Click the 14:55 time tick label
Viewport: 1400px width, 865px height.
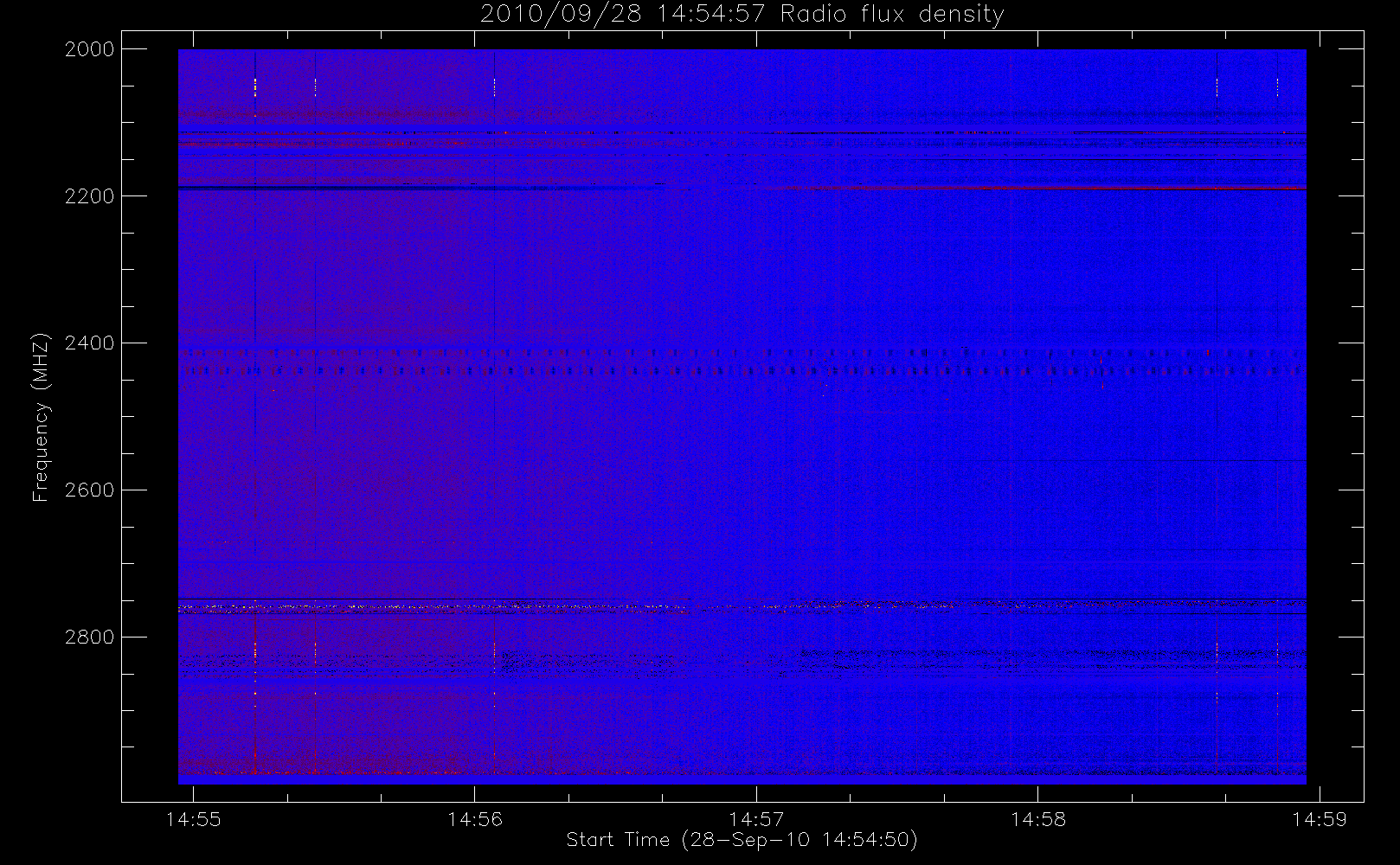coord(194,819)
